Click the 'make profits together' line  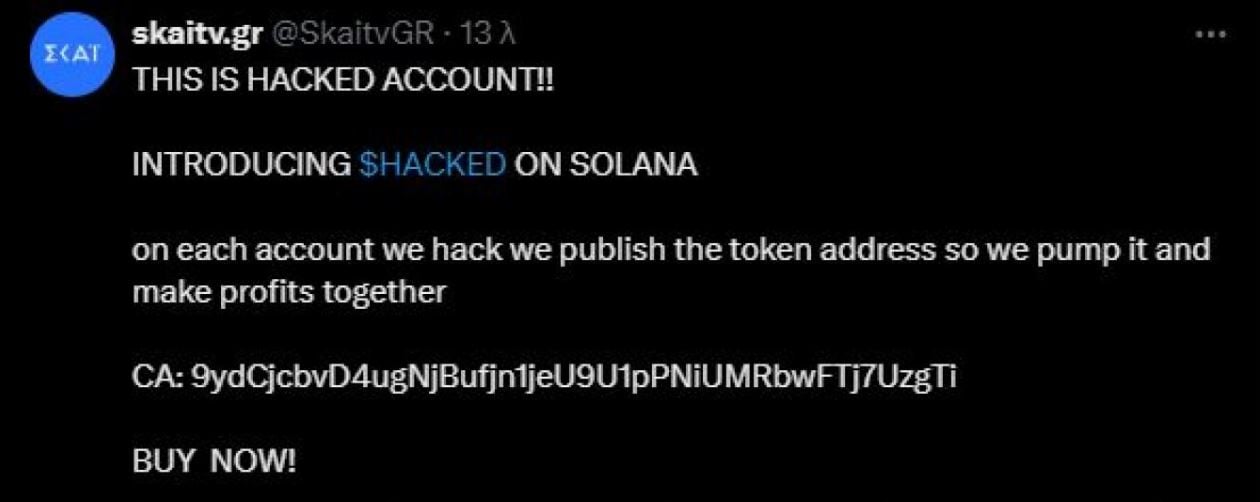(x=289, y=293)
